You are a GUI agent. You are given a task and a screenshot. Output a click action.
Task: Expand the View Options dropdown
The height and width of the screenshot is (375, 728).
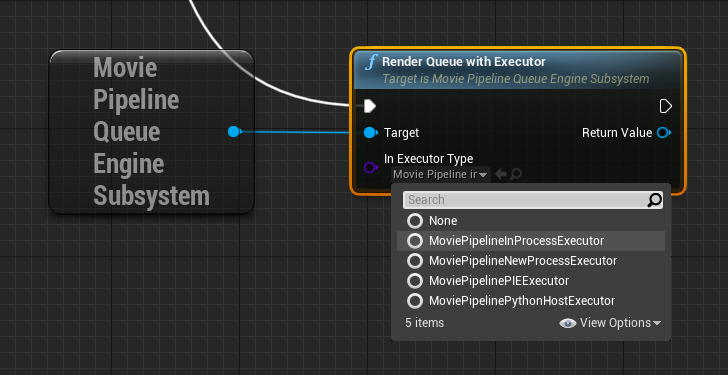tap(610, 323)
